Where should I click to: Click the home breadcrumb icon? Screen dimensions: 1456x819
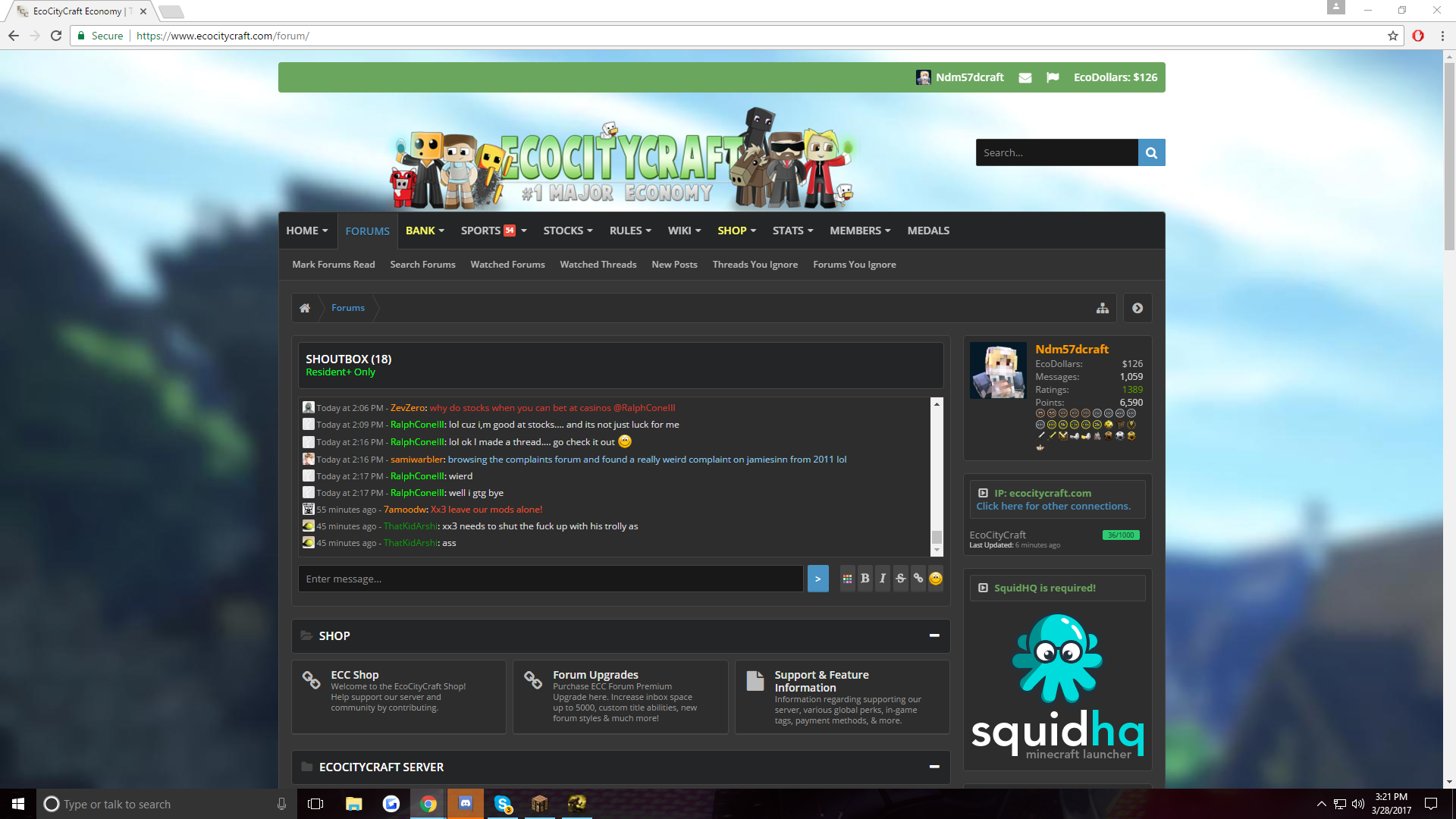(x=305, y=308)
